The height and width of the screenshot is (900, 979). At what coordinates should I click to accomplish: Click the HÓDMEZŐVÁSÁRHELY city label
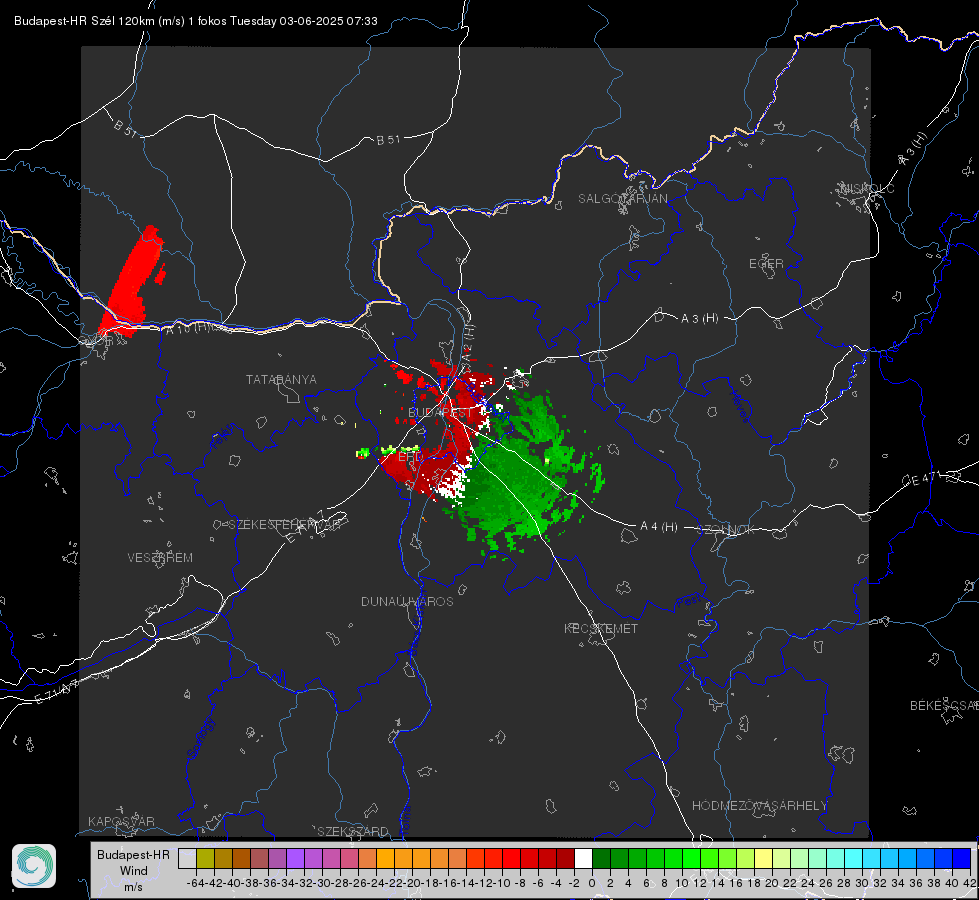point(759,806)
